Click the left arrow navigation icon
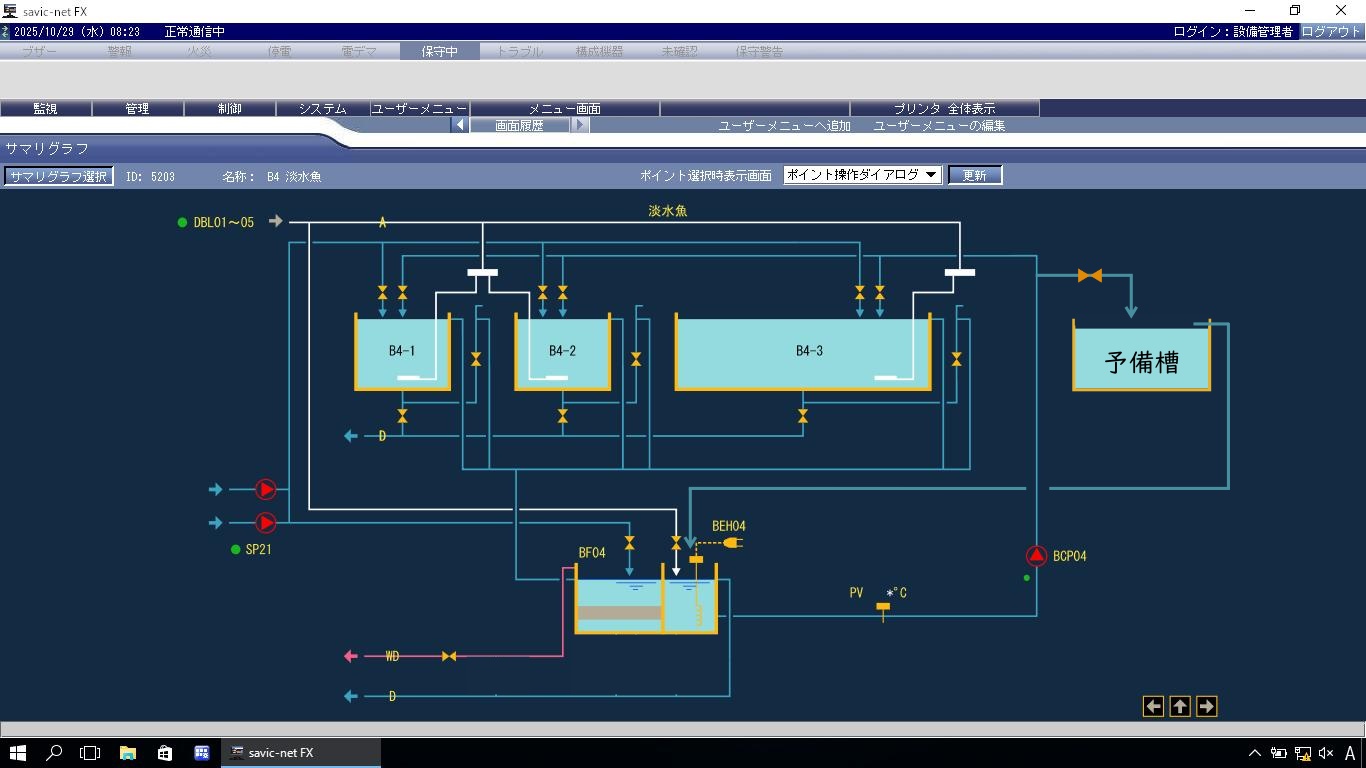The width and height of the screenshot is (1366, 768). 1153,706
